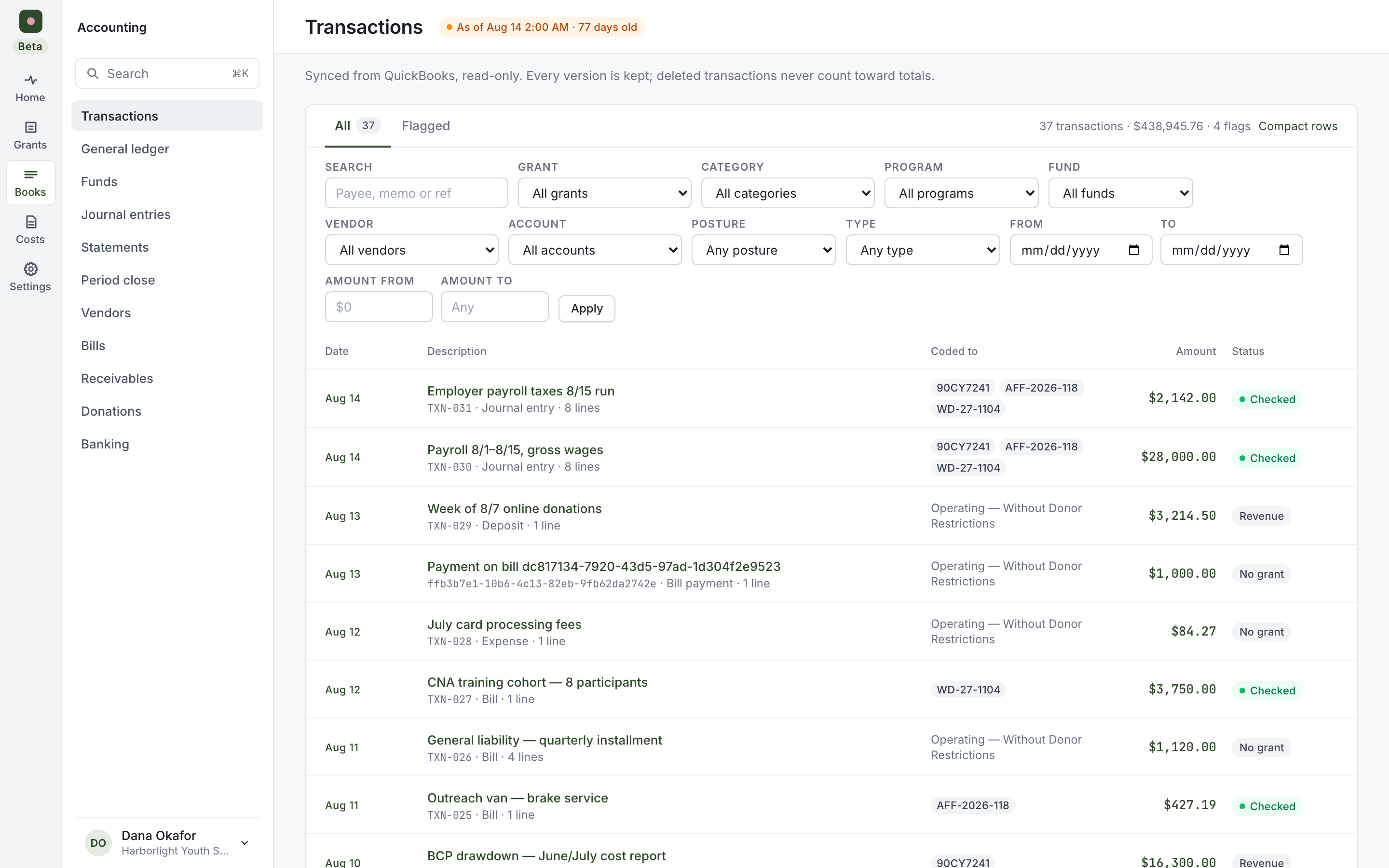The width and height of the screenshot is (1389, 868).
Task: Click the DO user avatar
Action: (x=98, y=843)
